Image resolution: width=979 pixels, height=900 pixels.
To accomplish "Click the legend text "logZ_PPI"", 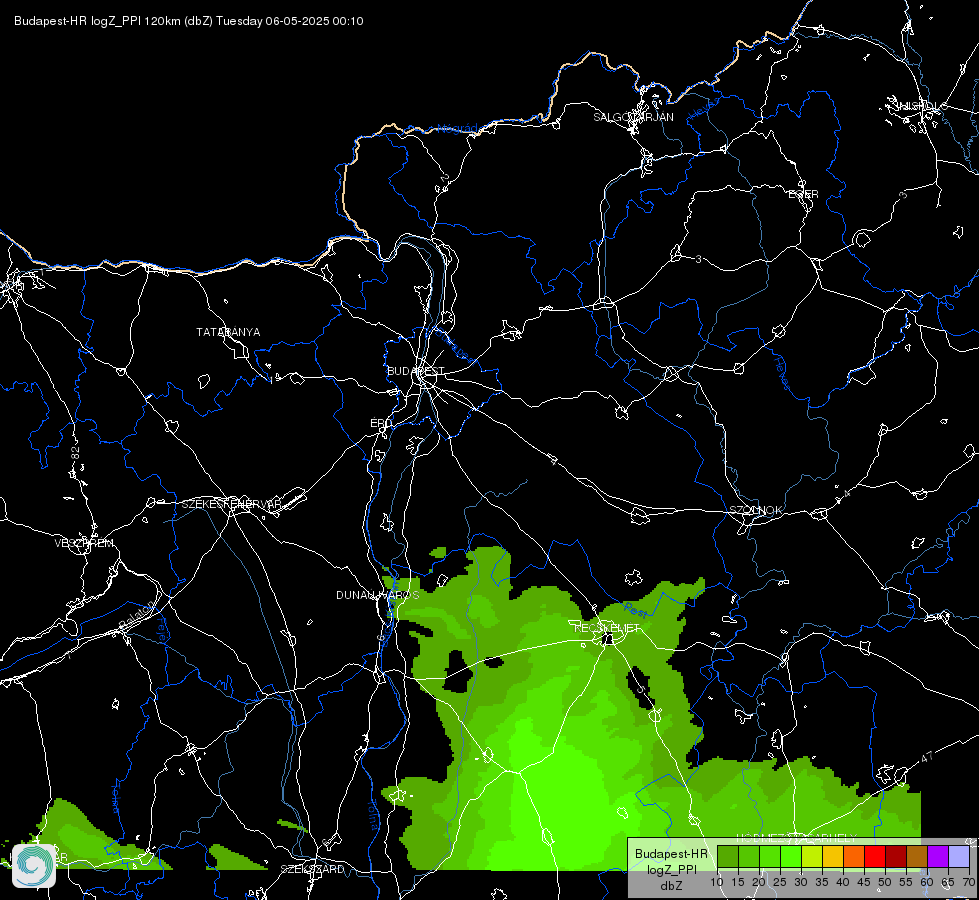I will click(671, 869).
